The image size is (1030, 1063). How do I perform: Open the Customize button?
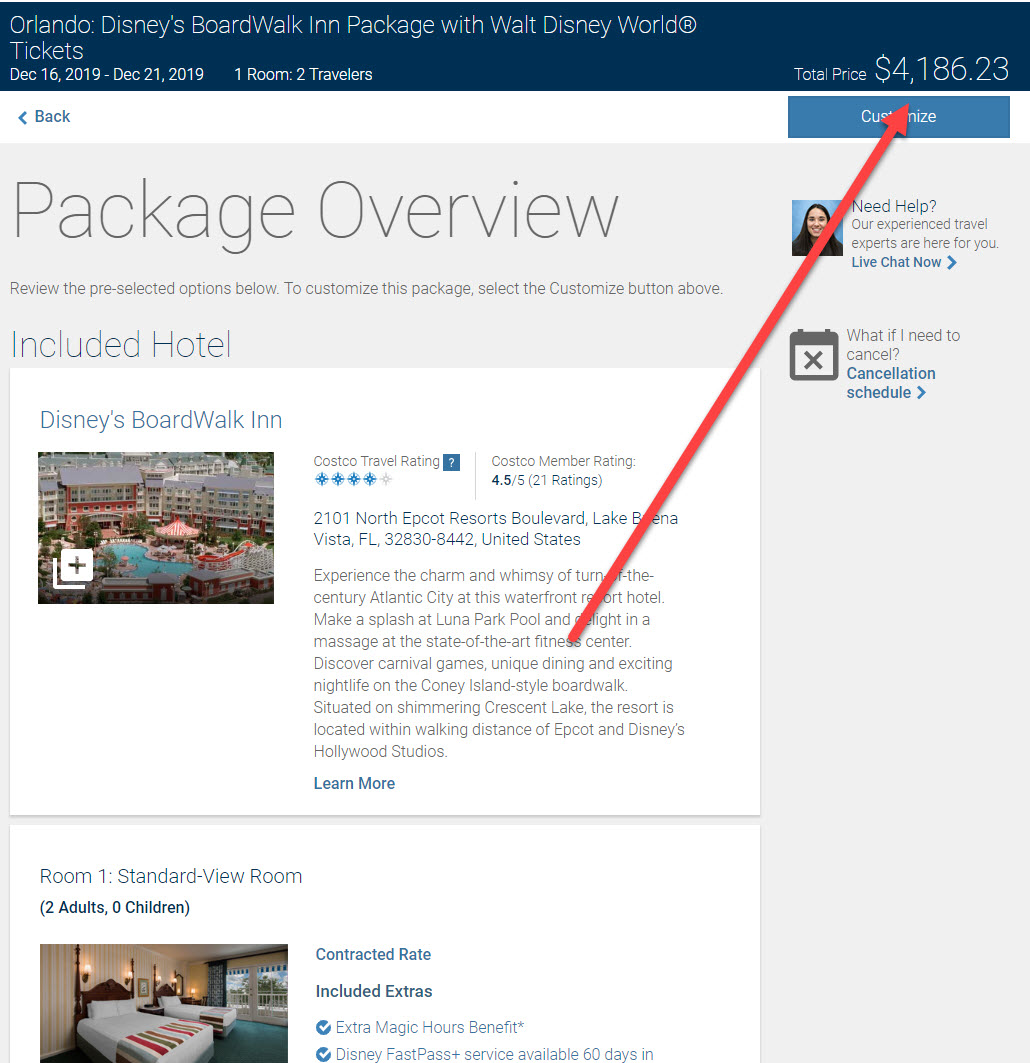click(898, 117)
